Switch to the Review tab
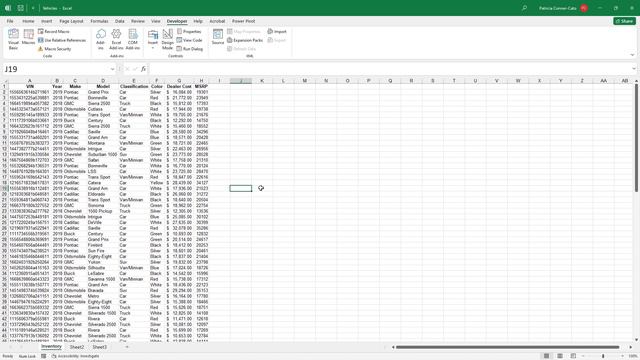Screen dimensions: 640x360 pos(138,21)
